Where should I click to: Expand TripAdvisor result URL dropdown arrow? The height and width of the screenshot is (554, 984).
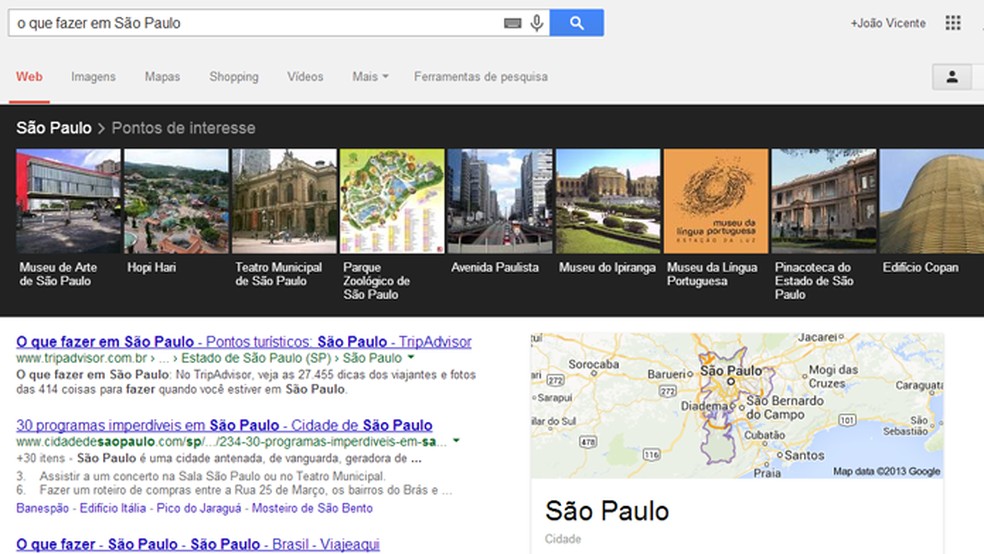click(x=411, y=357)
